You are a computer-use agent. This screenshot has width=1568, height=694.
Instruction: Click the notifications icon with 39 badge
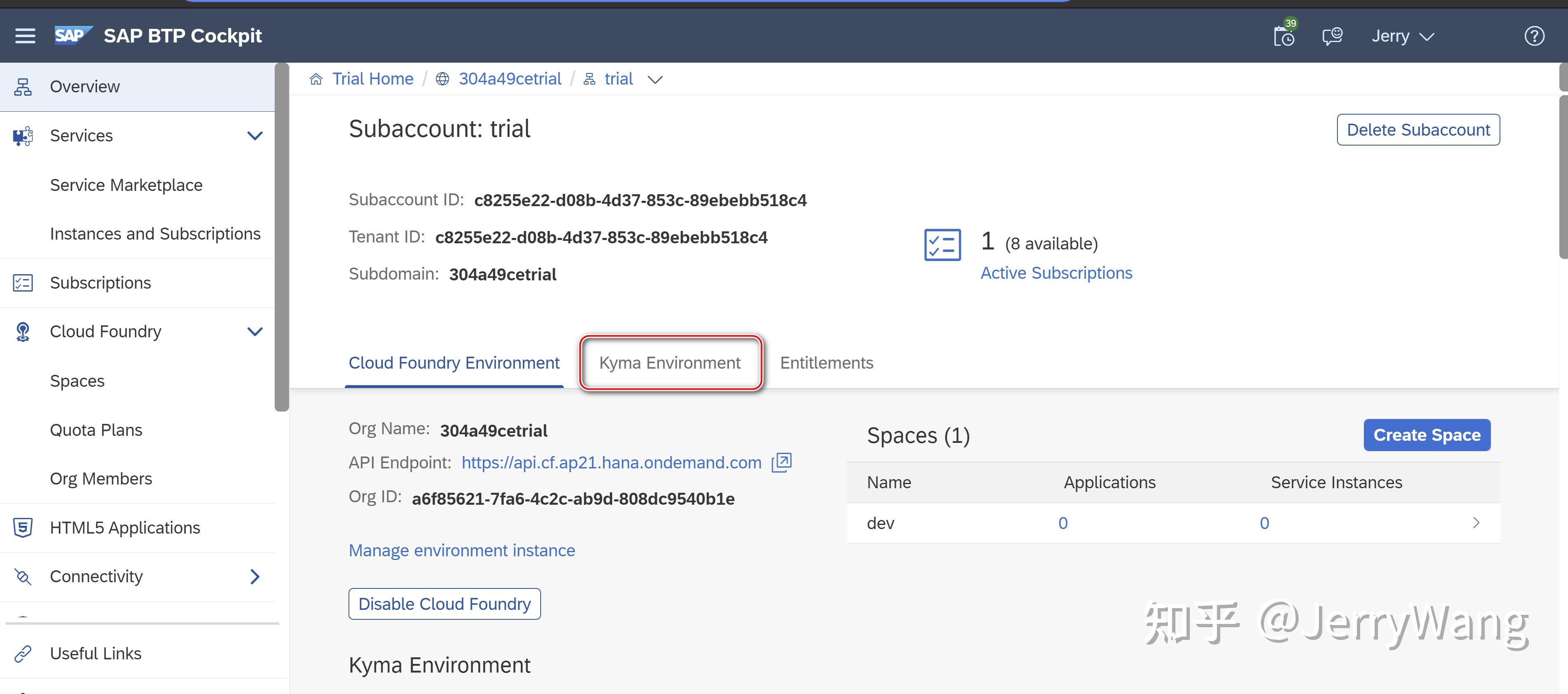coord(1284,35)
